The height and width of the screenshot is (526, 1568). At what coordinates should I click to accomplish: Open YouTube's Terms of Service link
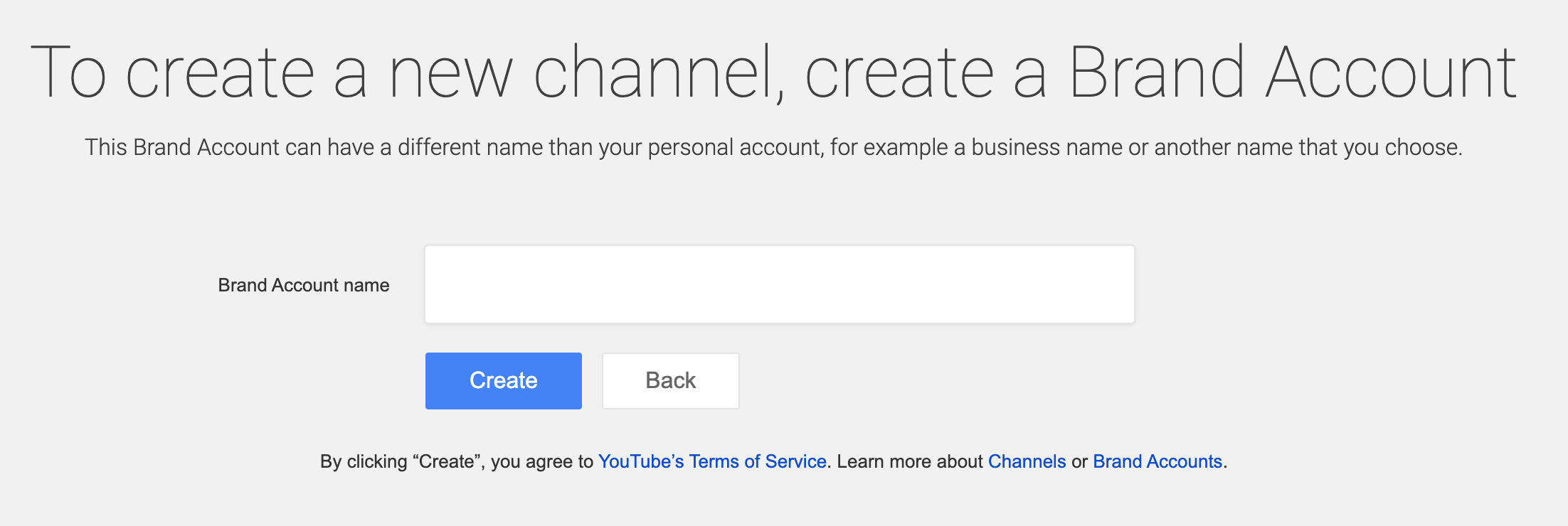pyautogui.click(x=712, y=461)
